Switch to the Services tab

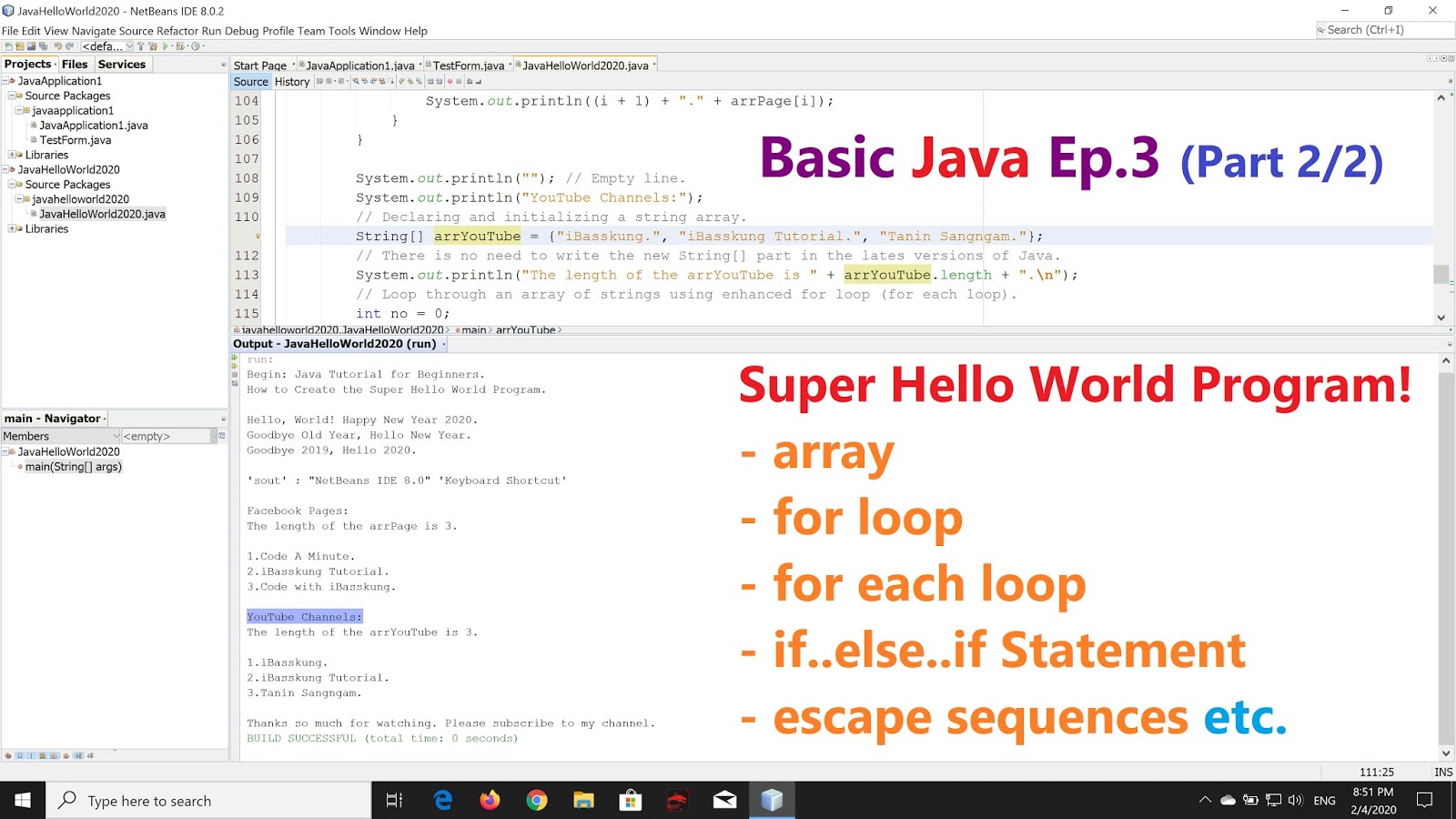pos(122,64)
